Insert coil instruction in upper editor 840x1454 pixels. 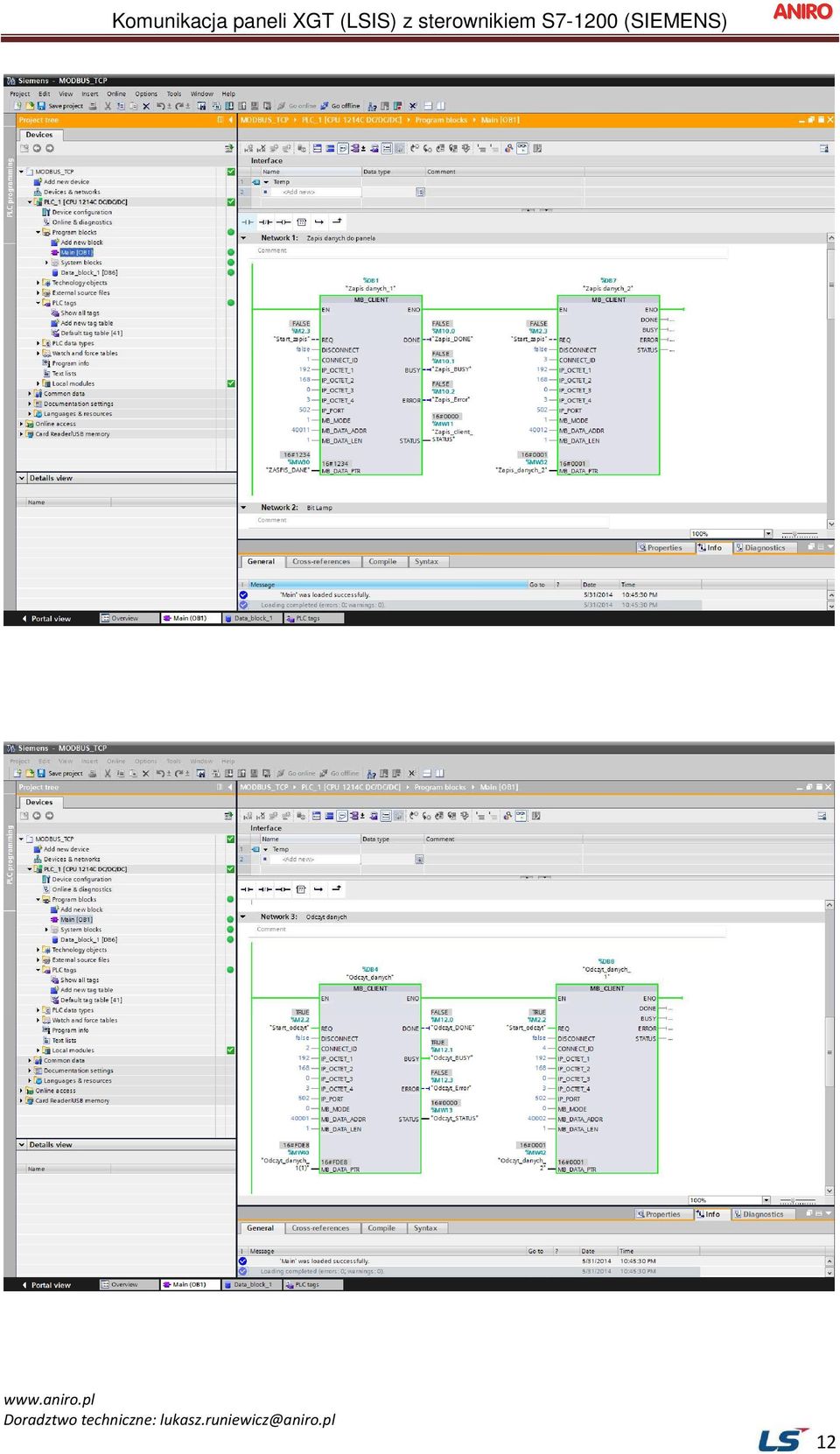(283, 222)
